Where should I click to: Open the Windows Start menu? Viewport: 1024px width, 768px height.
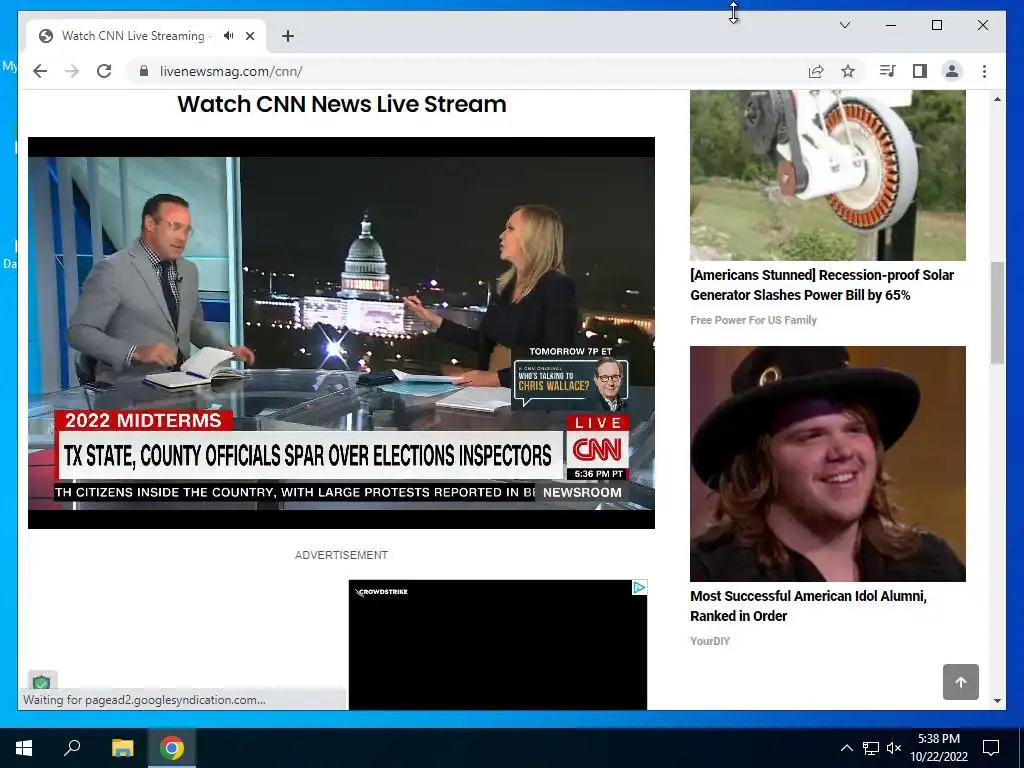coord(24,748)
